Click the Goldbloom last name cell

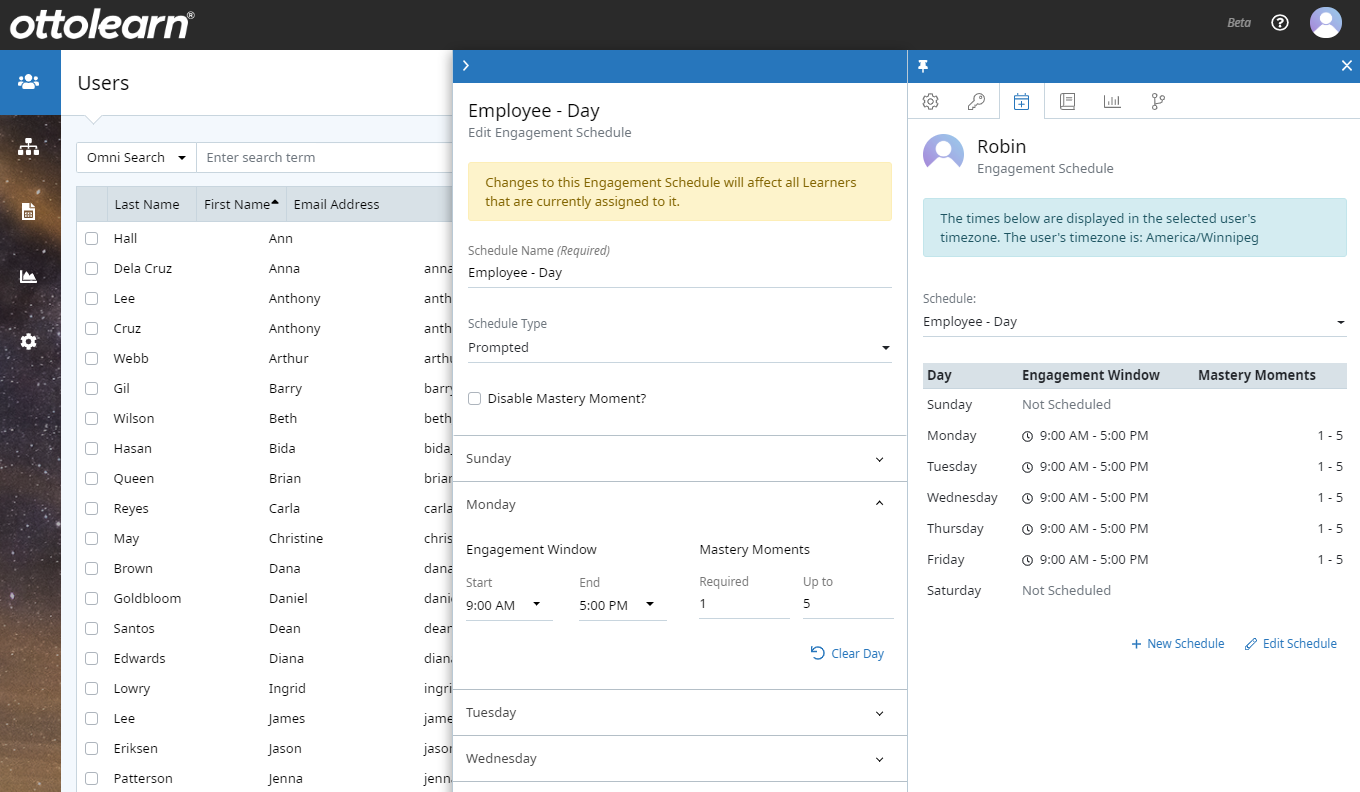pyautogui.click(x=147, y=599)
